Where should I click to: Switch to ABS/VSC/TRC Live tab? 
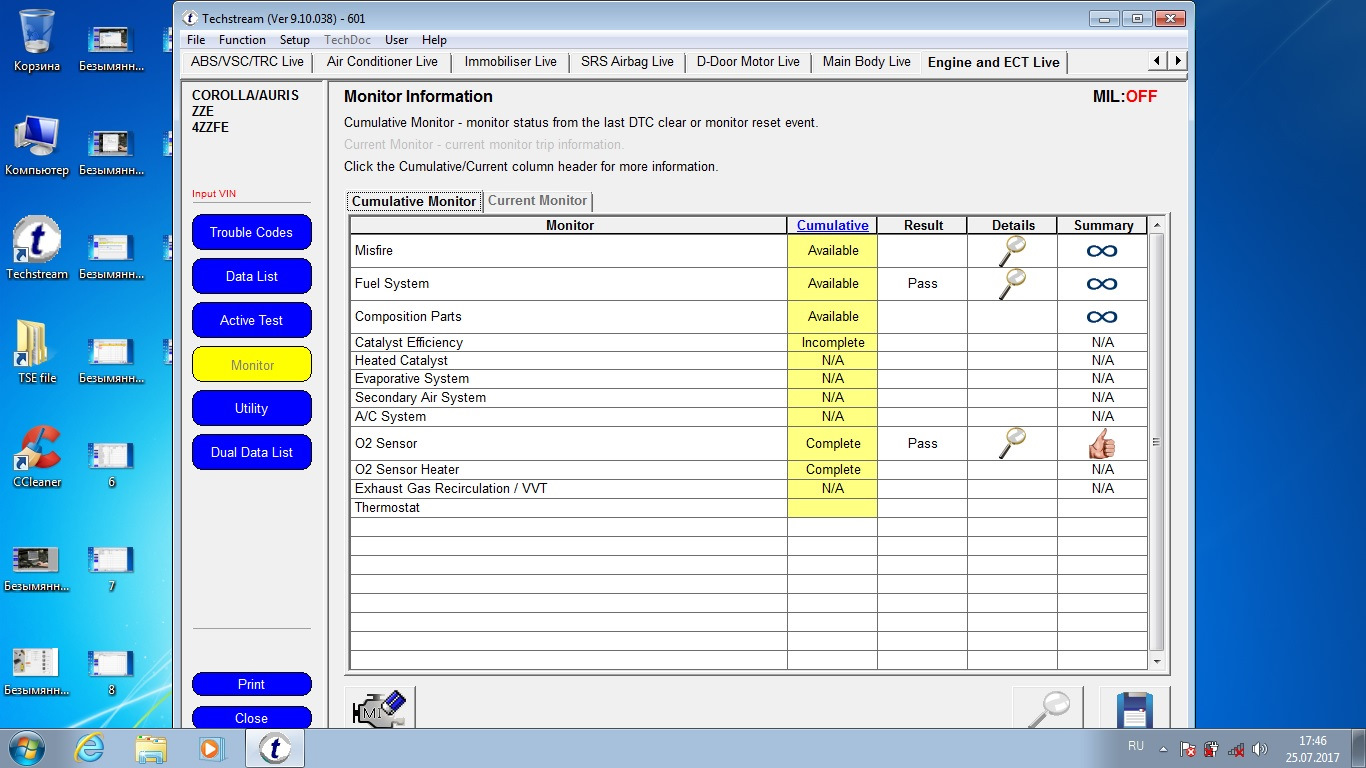[x=247, y=62]
